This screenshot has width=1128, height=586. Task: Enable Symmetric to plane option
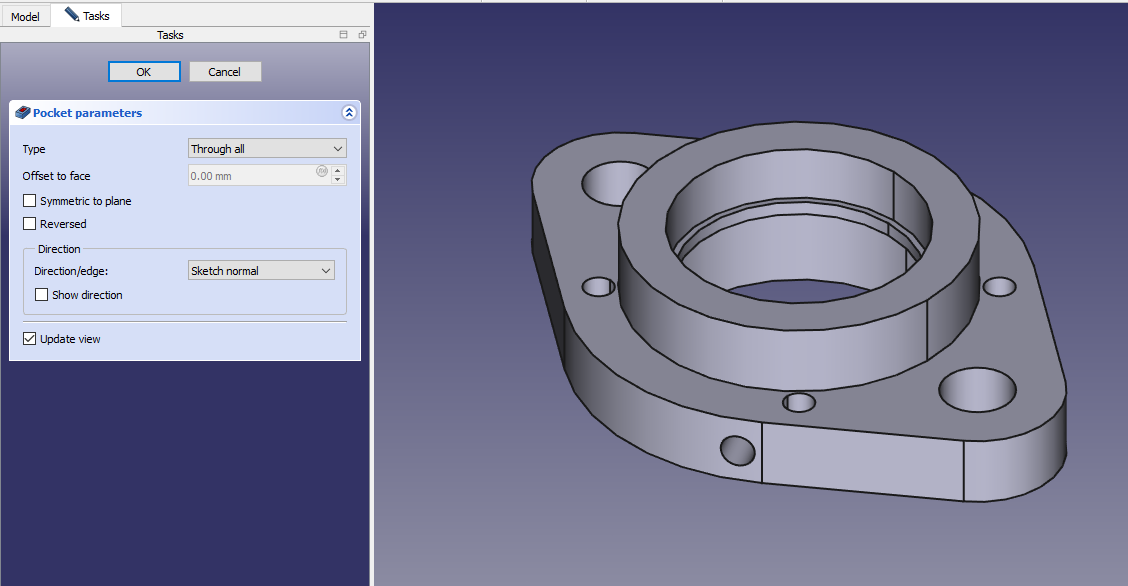[30, 201]
